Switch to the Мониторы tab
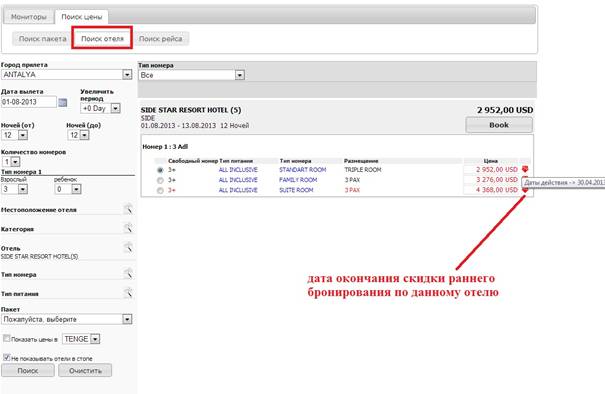The image size is (605, 394). (29, 17)
